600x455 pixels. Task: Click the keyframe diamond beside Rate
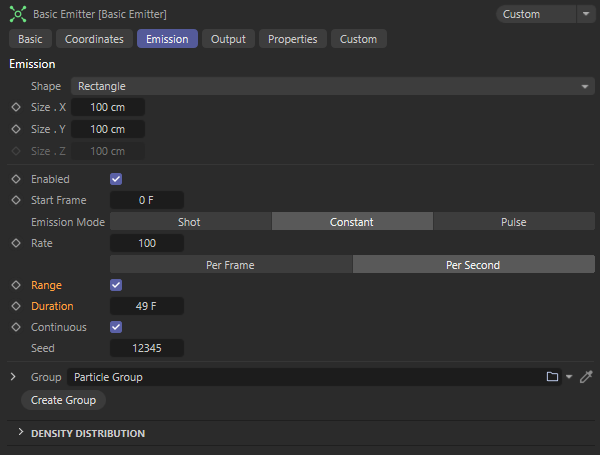pos(15,243)
